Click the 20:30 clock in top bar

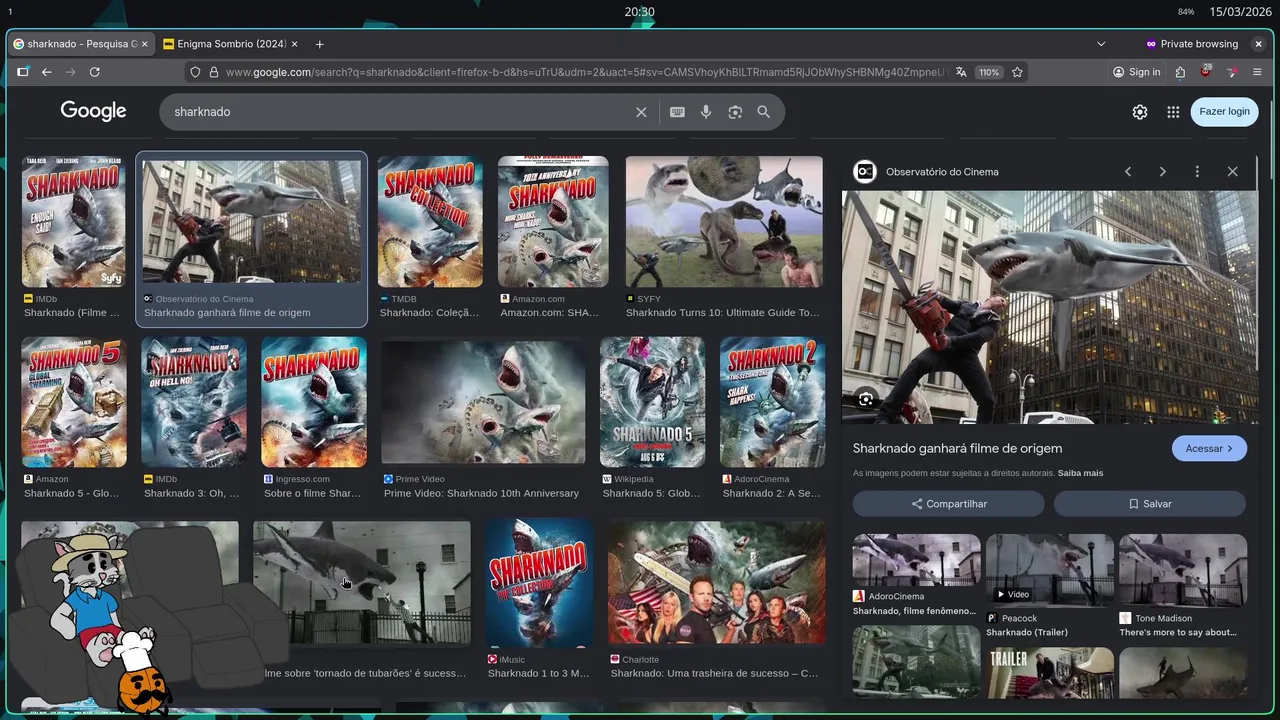click(640, 12)
